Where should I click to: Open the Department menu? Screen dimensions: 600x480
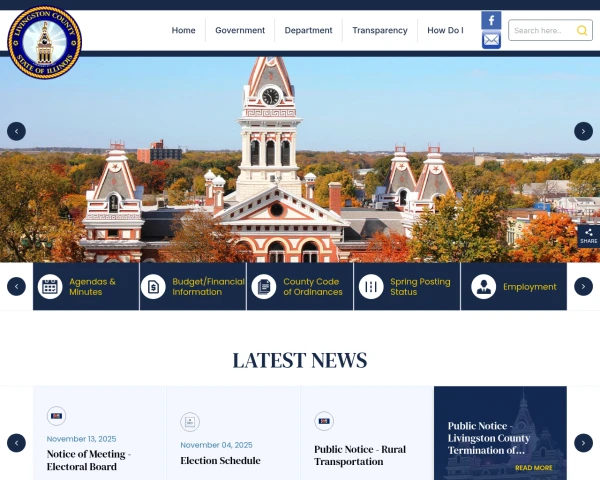coord(308,30)
